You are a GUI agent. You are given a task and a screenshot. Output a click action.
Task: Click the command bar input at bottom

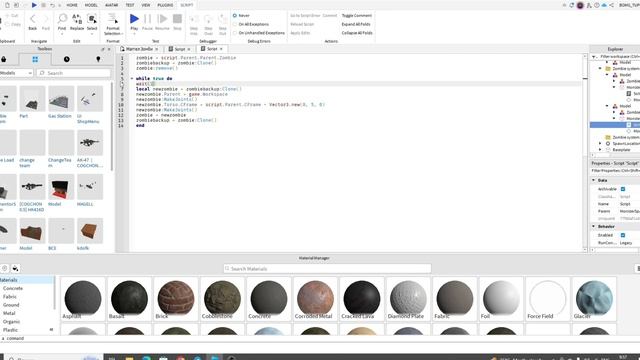[x=320, y=338]
